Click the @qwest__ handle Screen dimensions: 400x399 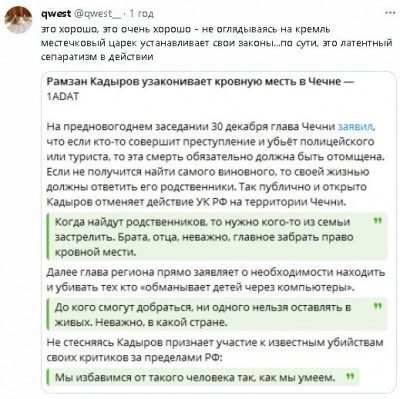(97, 14)
